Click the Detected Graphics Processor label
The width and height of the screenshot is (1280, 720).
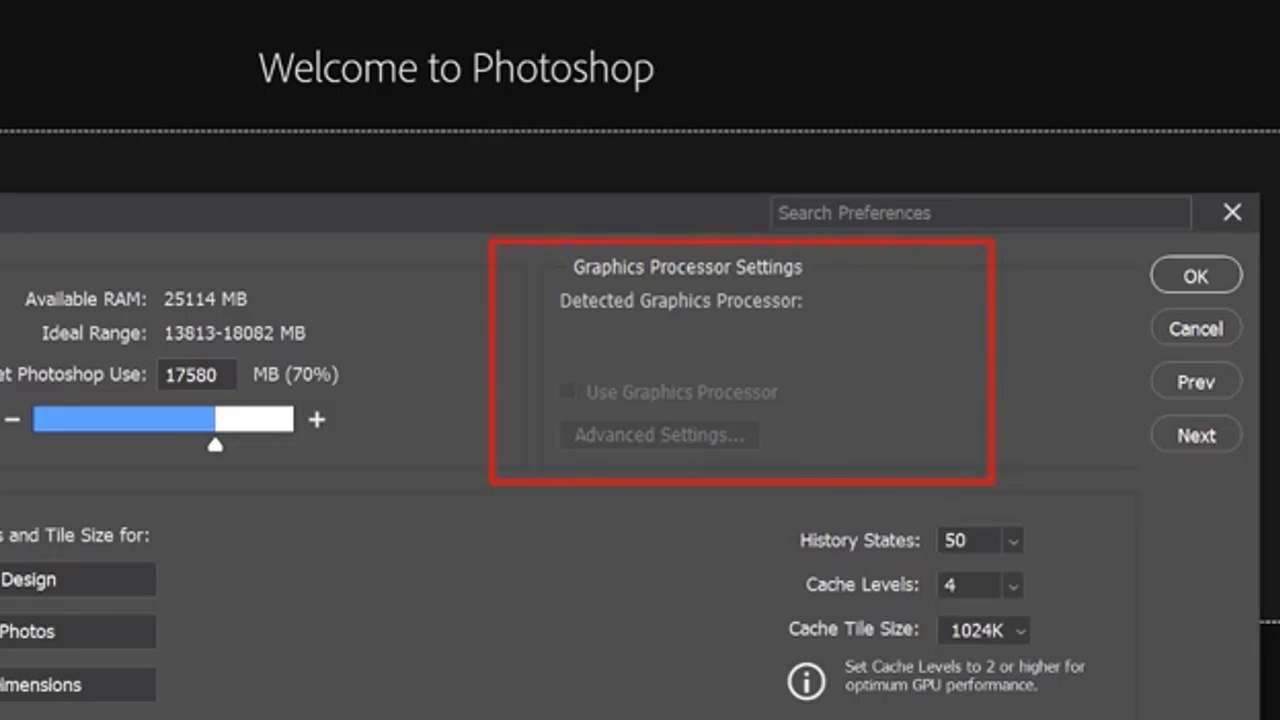pos(681,301)
